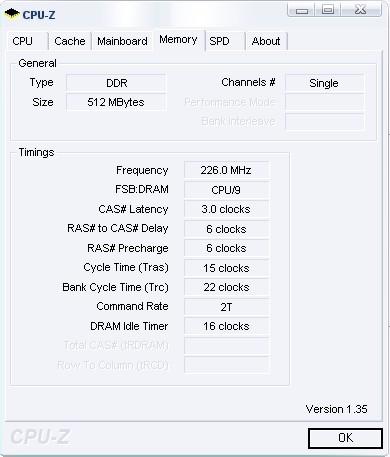The image size is (390, 457).
Task: Select the FSB:DRAM value CPU/9
Action: pos(226,190)
